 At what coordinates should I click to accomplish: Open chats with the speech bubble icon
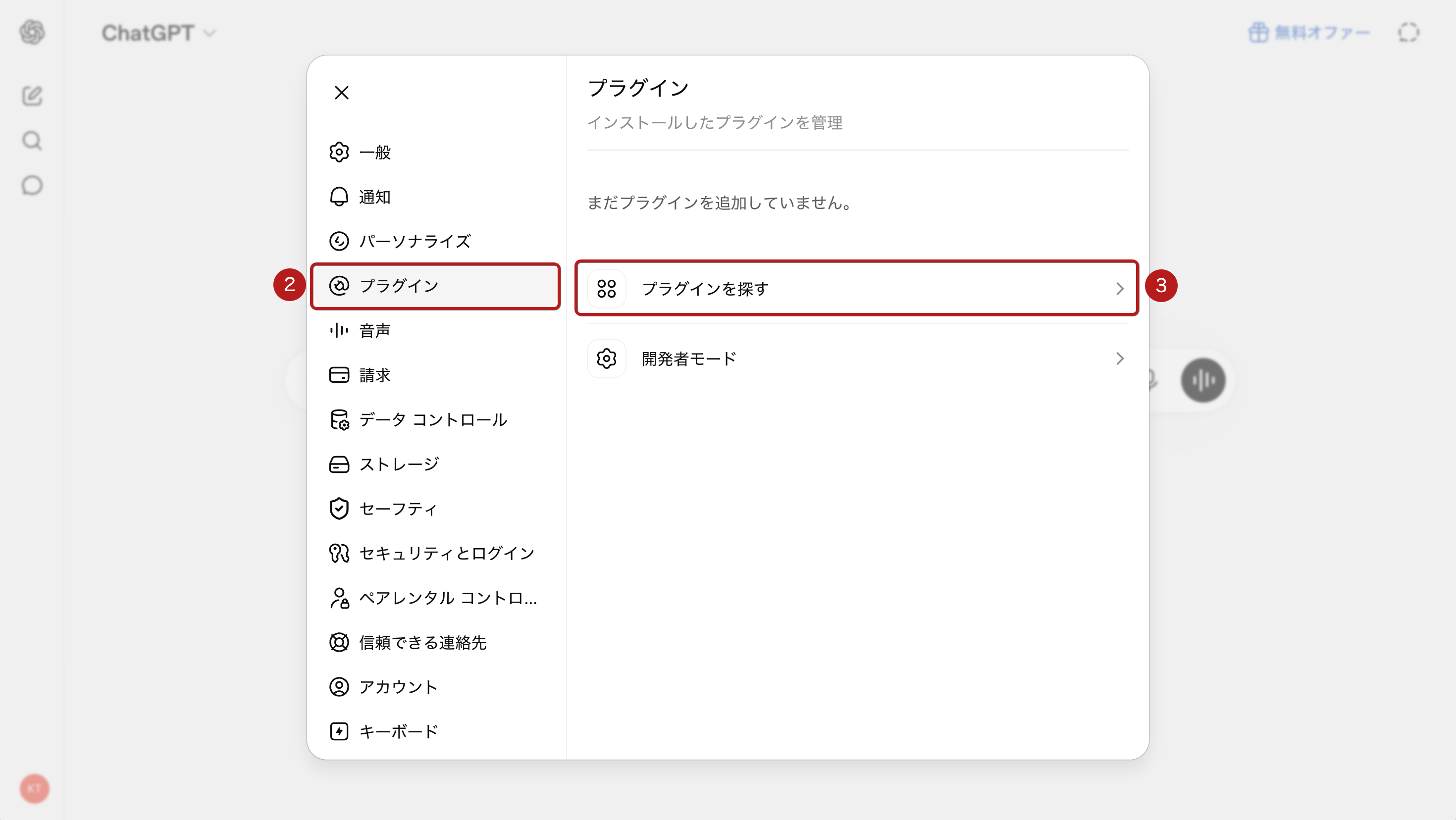coord(32,185)
